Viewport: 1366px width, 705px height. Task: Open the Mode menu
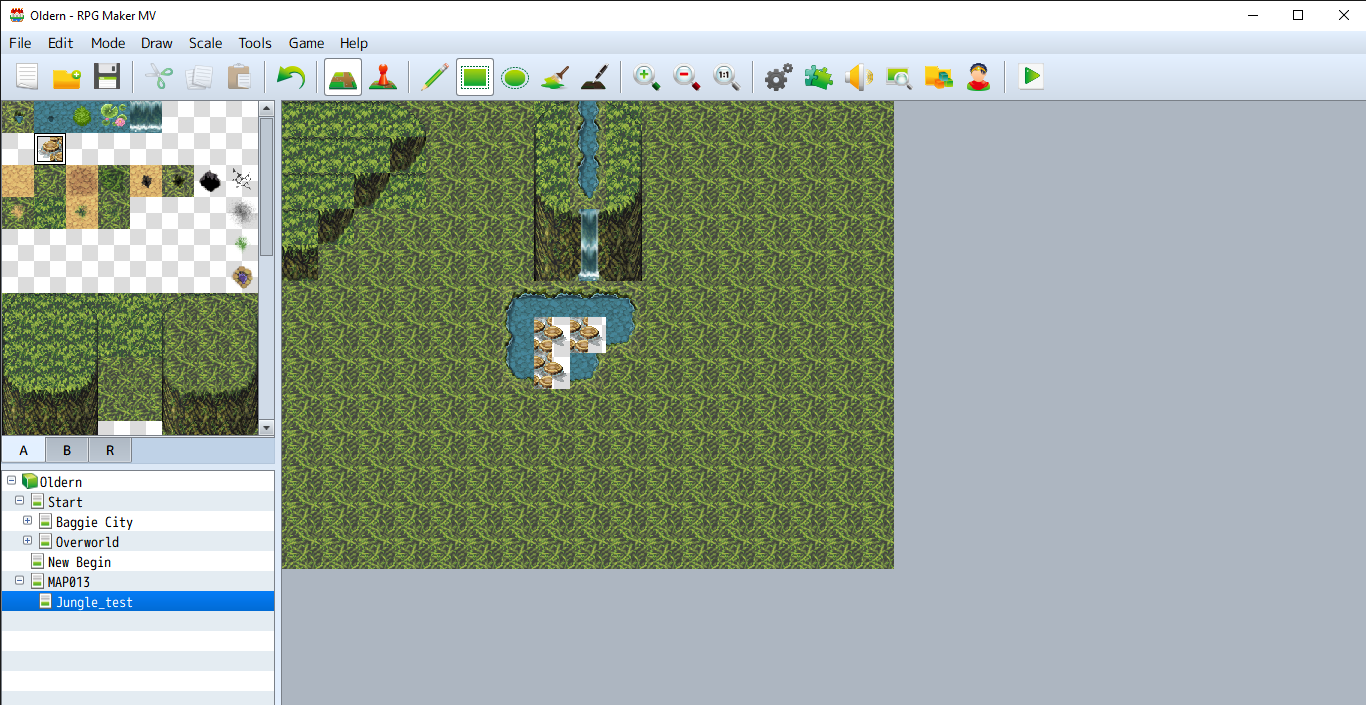108,43
